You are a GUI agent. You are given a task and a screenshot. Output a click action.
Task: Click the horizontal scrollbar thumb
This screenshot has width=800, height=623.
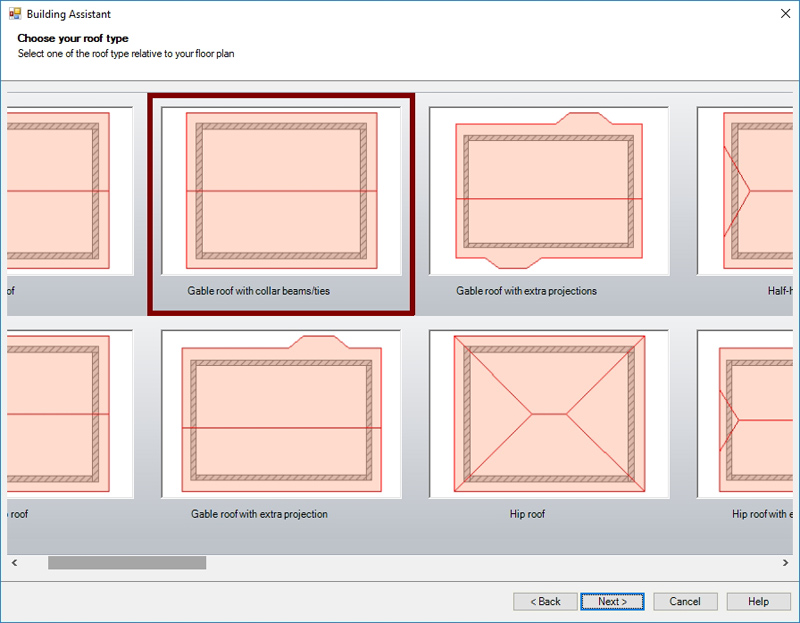click(127, 563)
